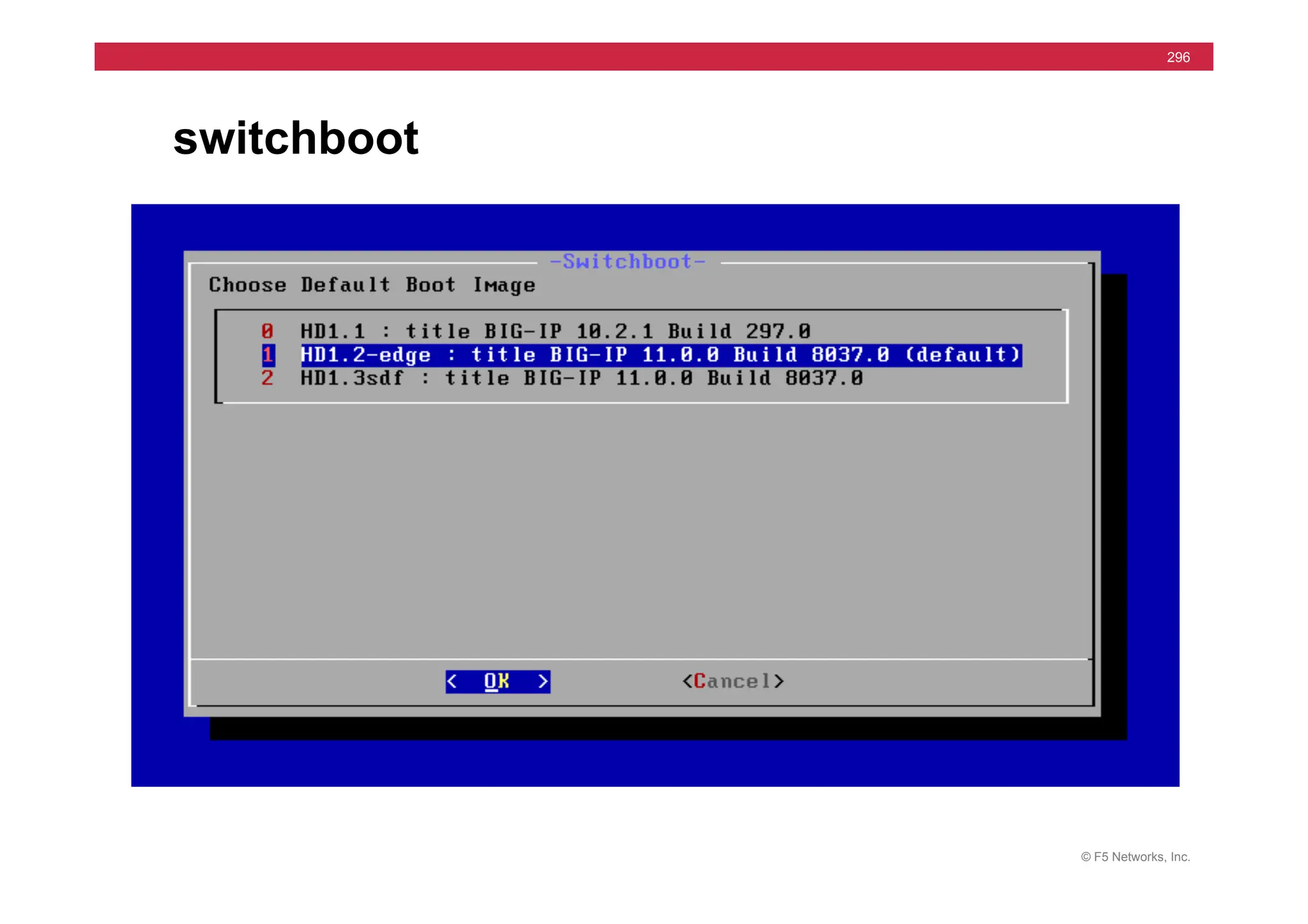Click the red index number 0
Viewport: 1308px width, 924px height.
point(267,331)
